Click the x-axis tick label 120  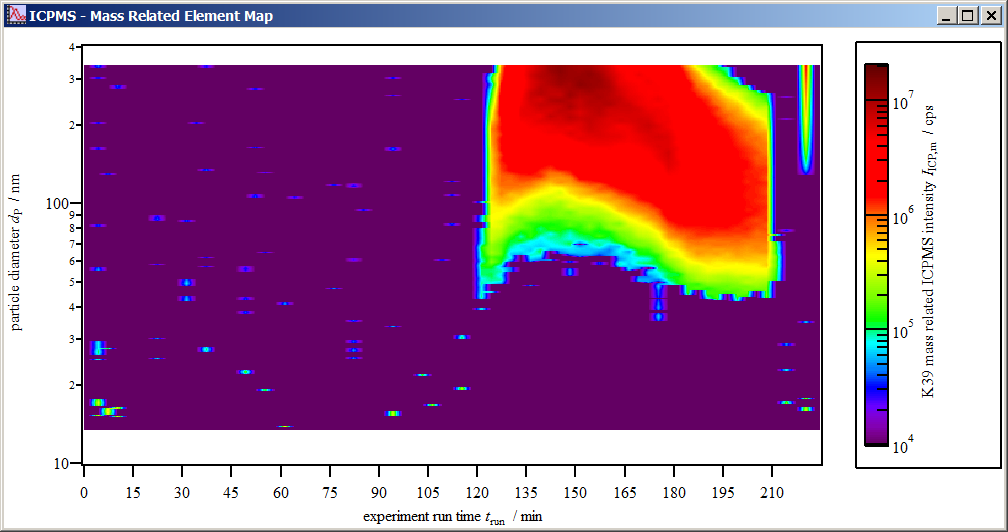478,493
